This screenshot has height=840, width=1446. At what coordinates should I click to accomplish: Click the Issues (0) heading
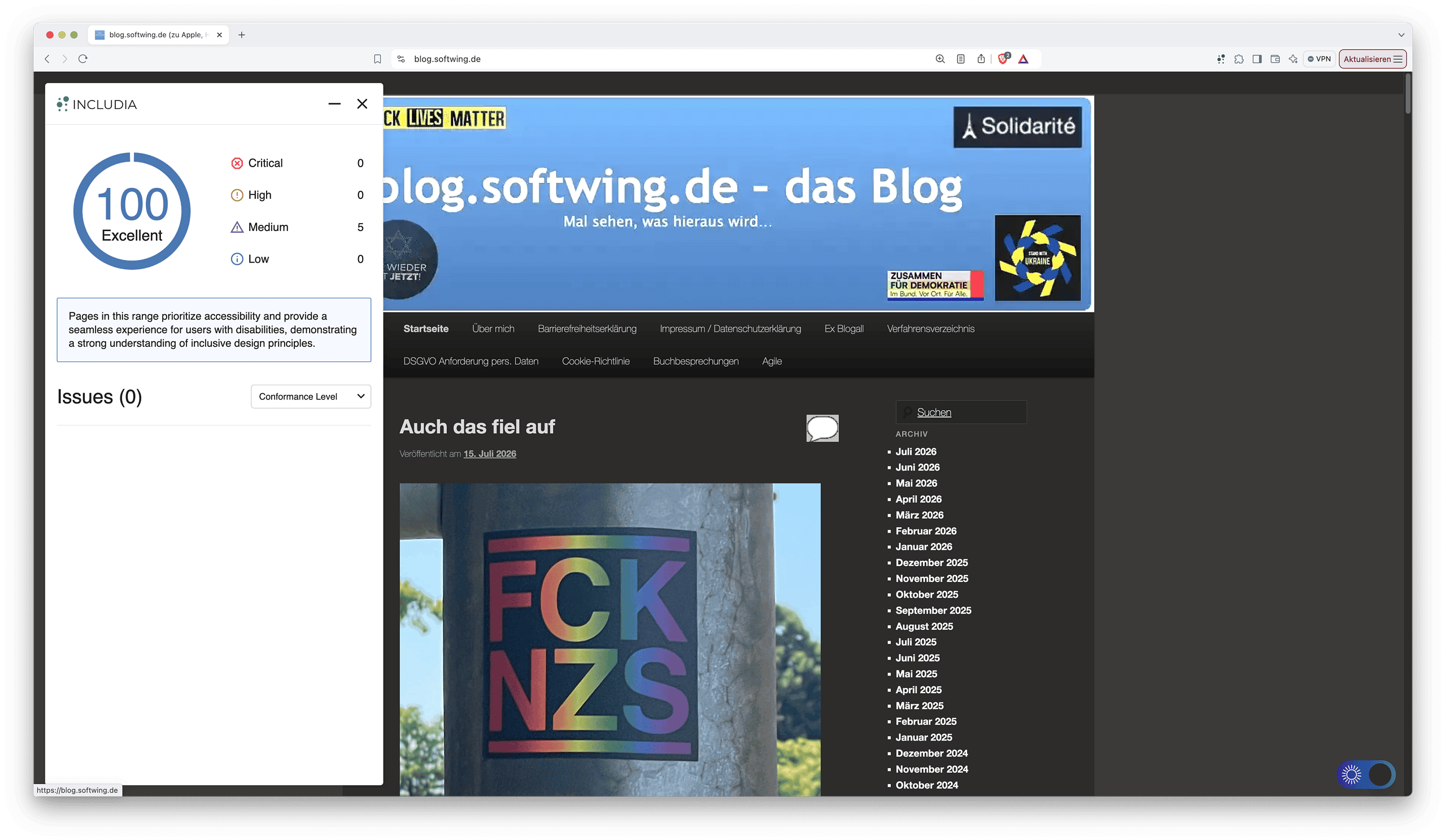coord(99,397)
